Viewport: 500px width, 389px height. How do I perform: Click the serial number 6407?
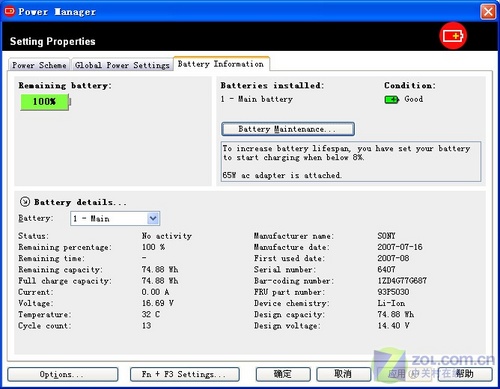(386, 269)
